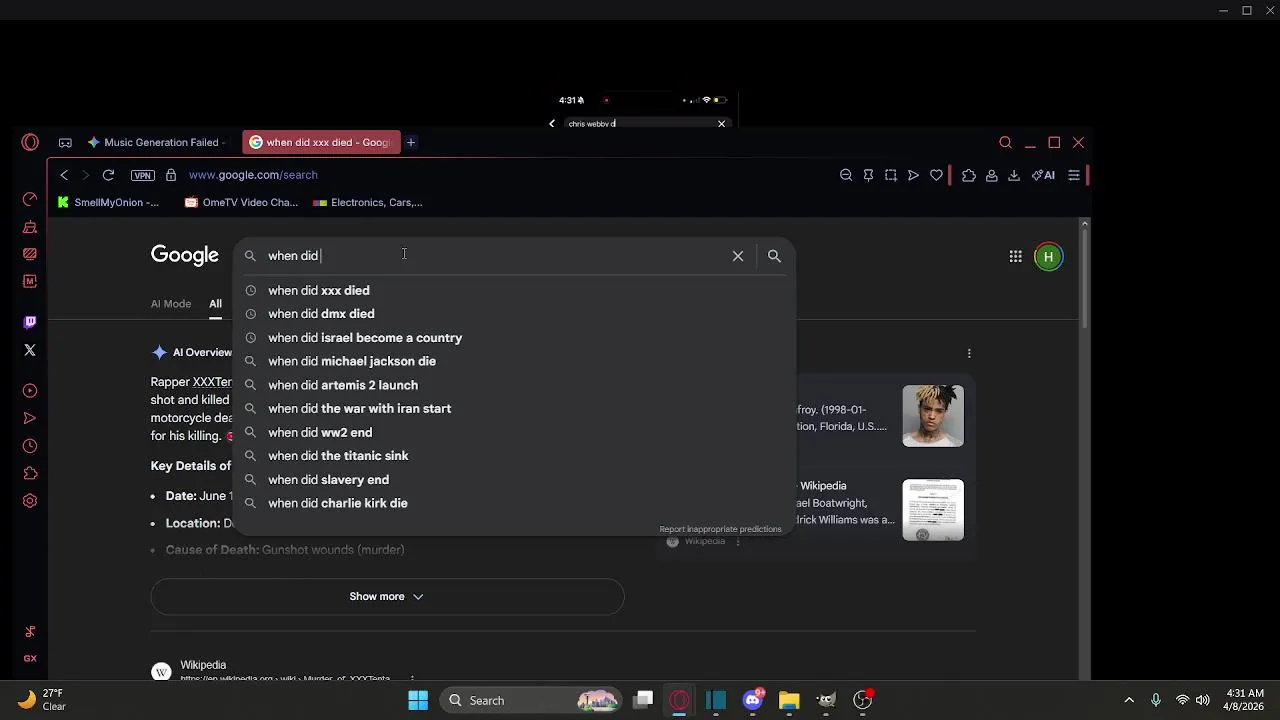The width and height of the screenshot is (1280, 720).
Task: Choose suggestion 'when did xxx died'
Action: (x=514, y=291)
